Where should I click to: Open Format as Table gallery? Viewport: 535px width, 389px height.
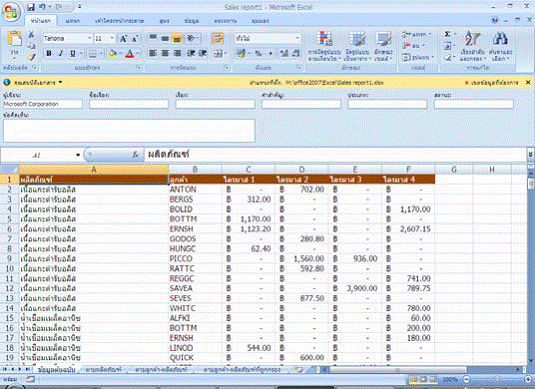pos(357,46)
